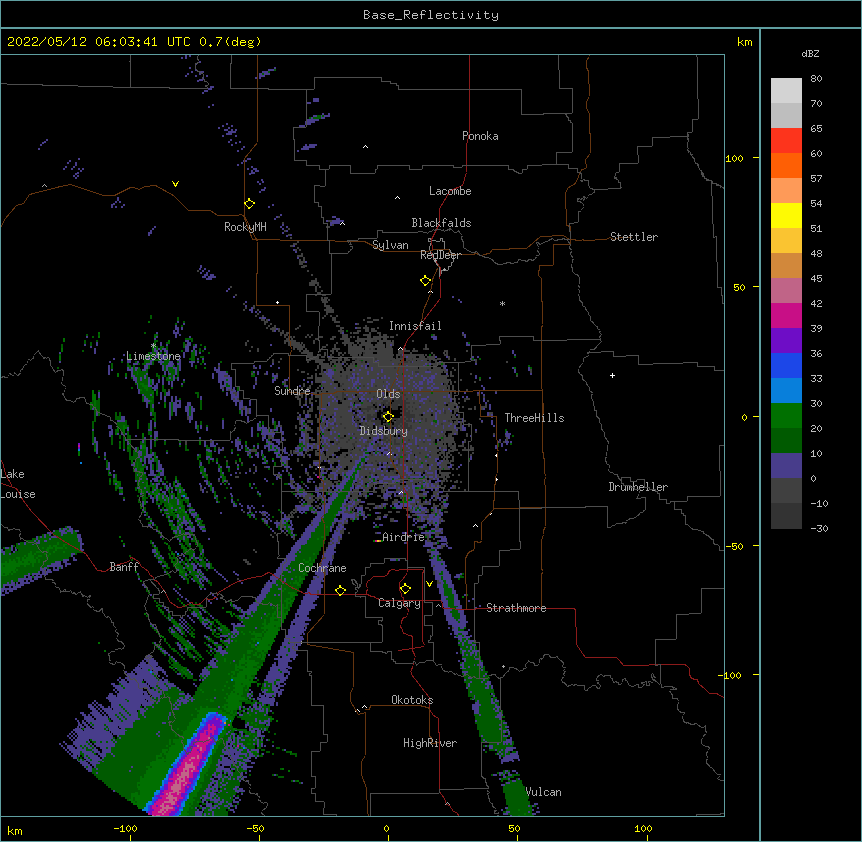Click the white asterisk above the Limestone label
862x842 pixels.
153,346
